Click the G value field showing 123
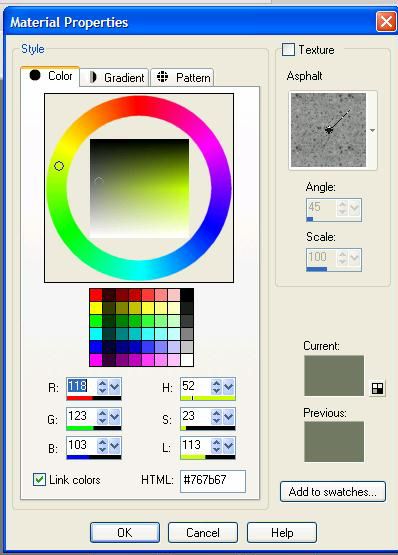Image resolution: width=398 pixels, height=555 pixels. [81, 416]
